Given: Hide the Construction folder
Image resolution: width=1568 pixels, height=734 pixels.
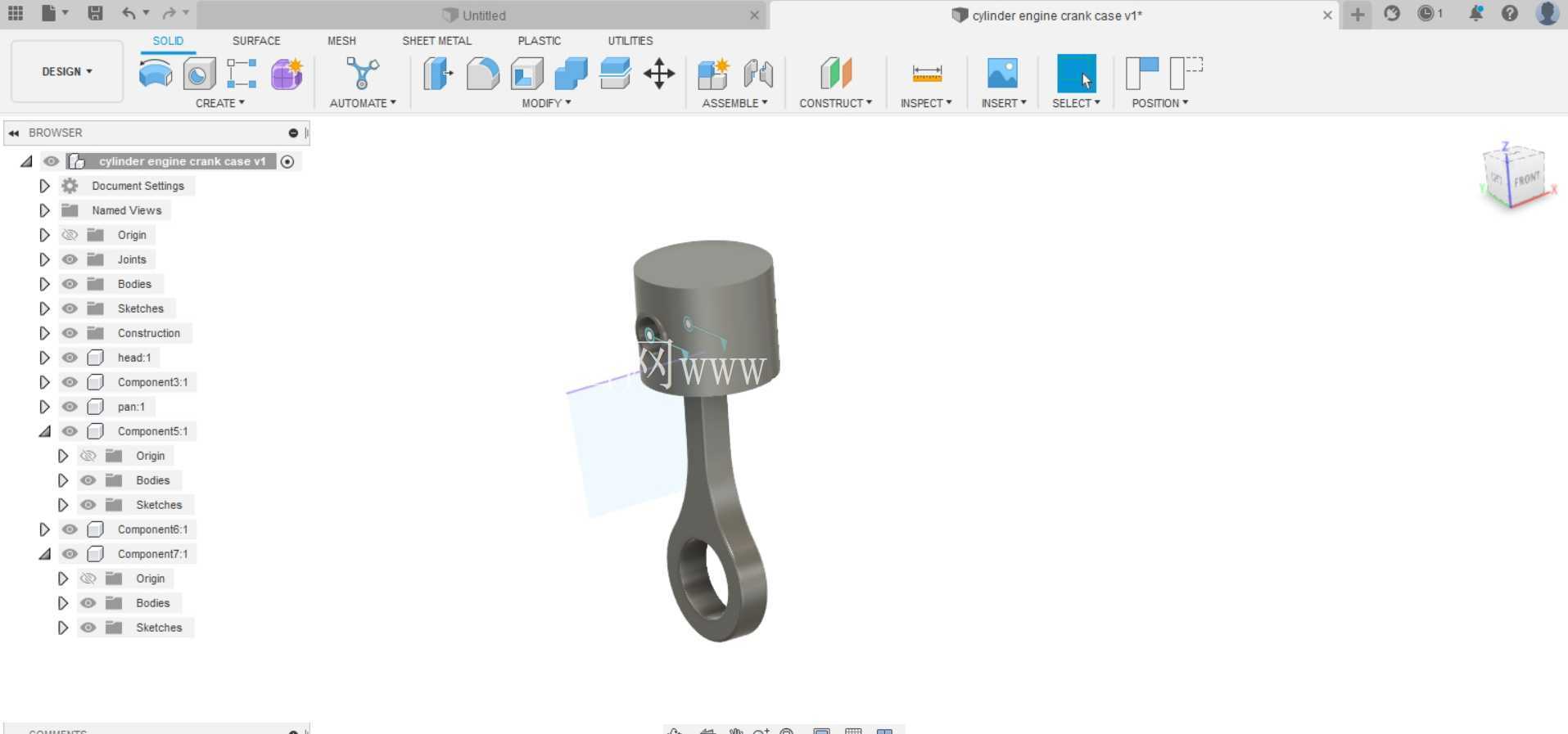Looking at the screenshot, I should (70, 333).
